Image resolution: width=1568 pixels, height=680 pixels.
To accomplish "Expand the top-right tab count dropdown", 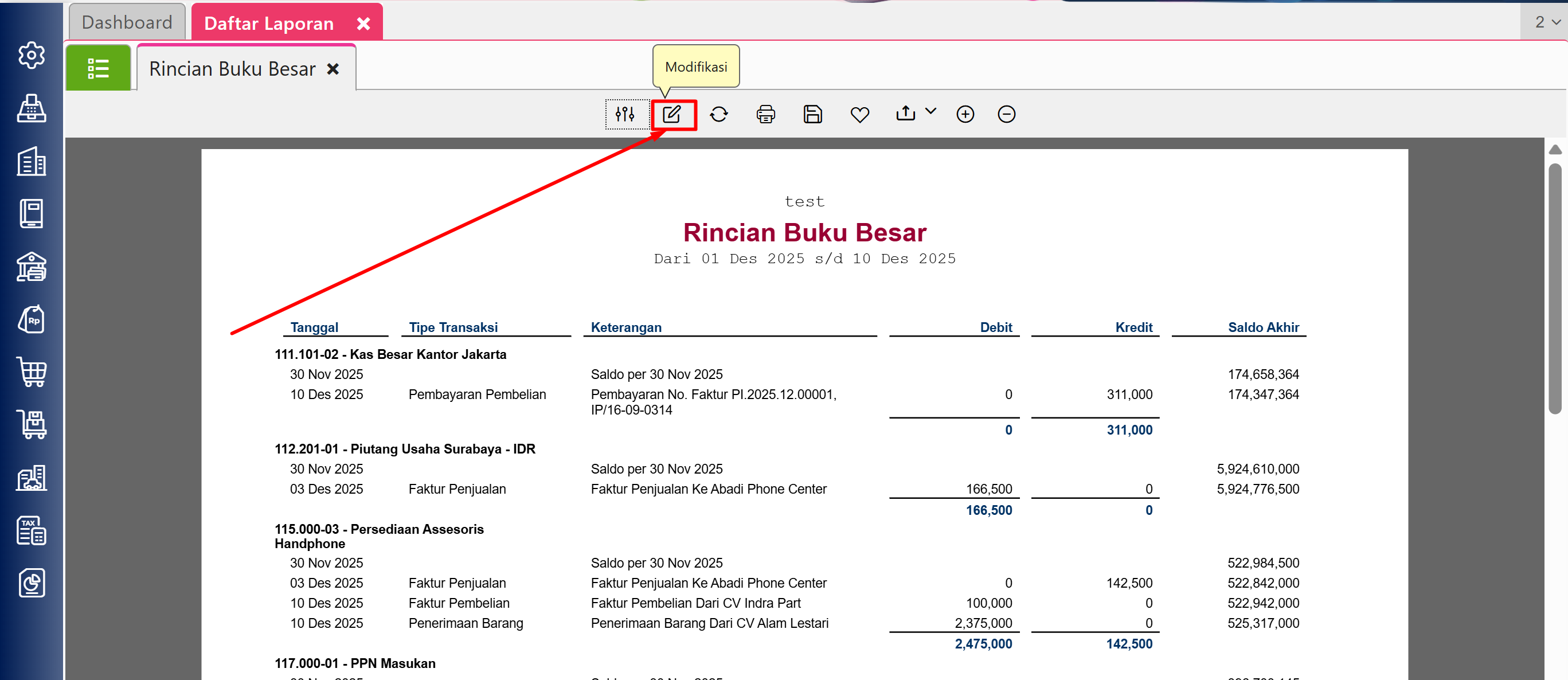I will (1547, 22).
